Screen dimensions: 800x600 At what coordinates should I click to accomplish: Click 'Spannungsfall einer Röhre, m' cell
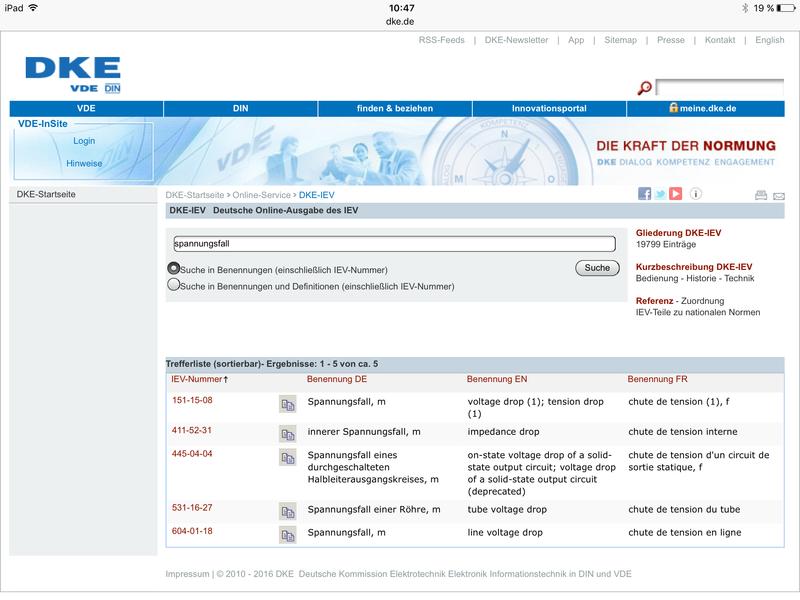pyautogui.click(x=374, y=510)
